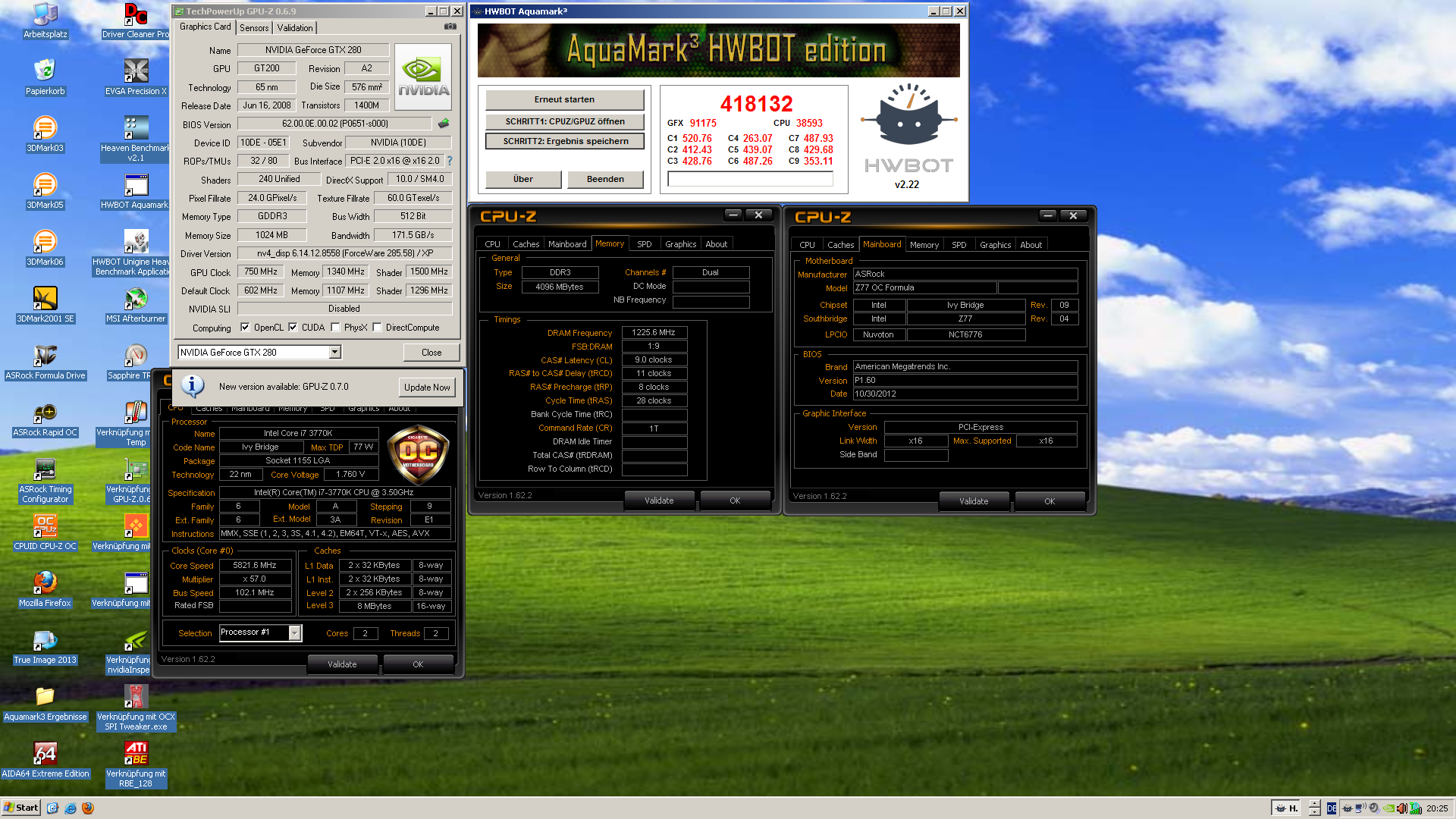
Task: Click the Über button in Aquamark
Action: 522,179
